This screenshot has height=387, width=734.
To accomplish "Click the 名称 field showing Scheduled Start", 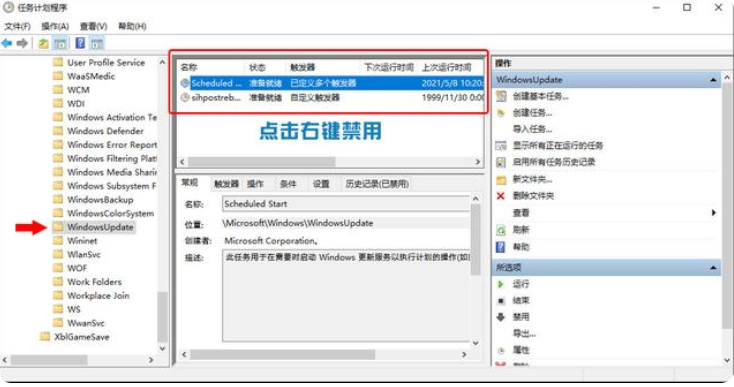I will (345, 204).
